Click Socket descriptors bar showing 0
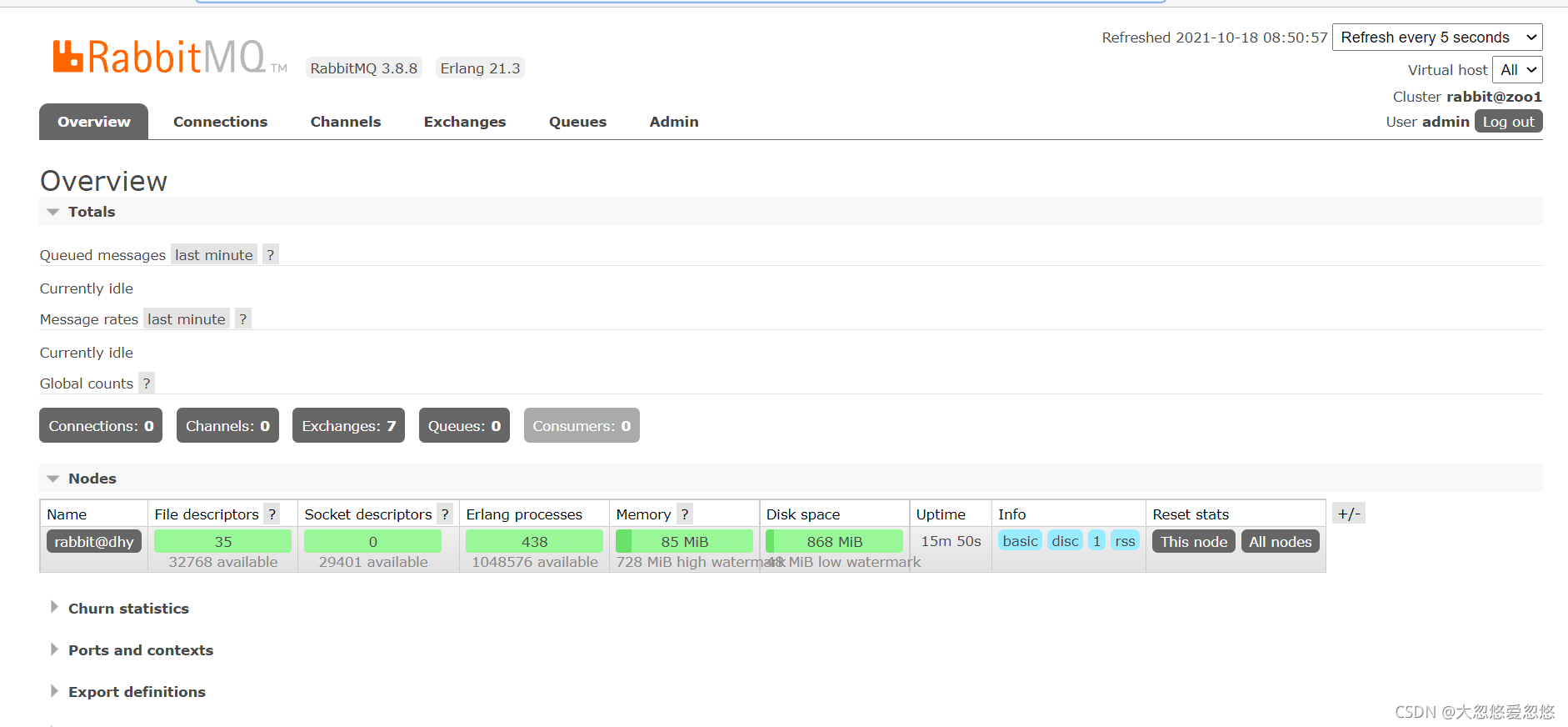 [x=372, y=541]
